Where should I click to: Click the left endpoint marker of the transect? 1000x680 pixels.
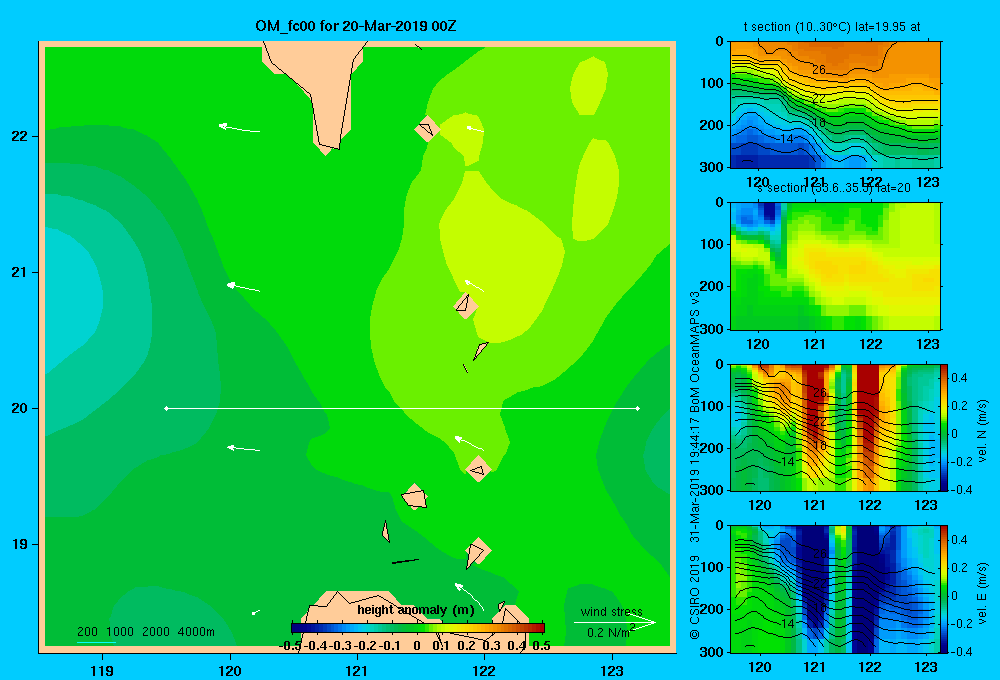[x=166, y=408]
